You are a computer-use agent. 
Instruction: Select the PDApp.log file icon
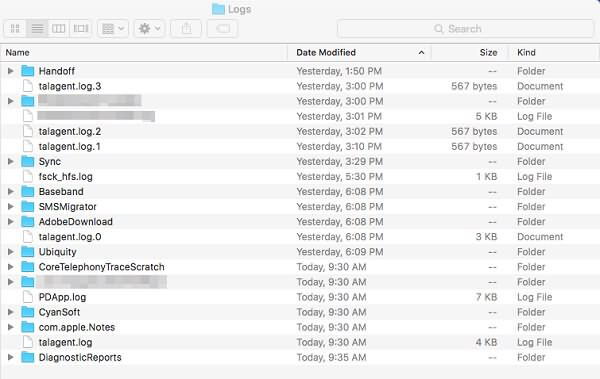[x=28, y=297]
